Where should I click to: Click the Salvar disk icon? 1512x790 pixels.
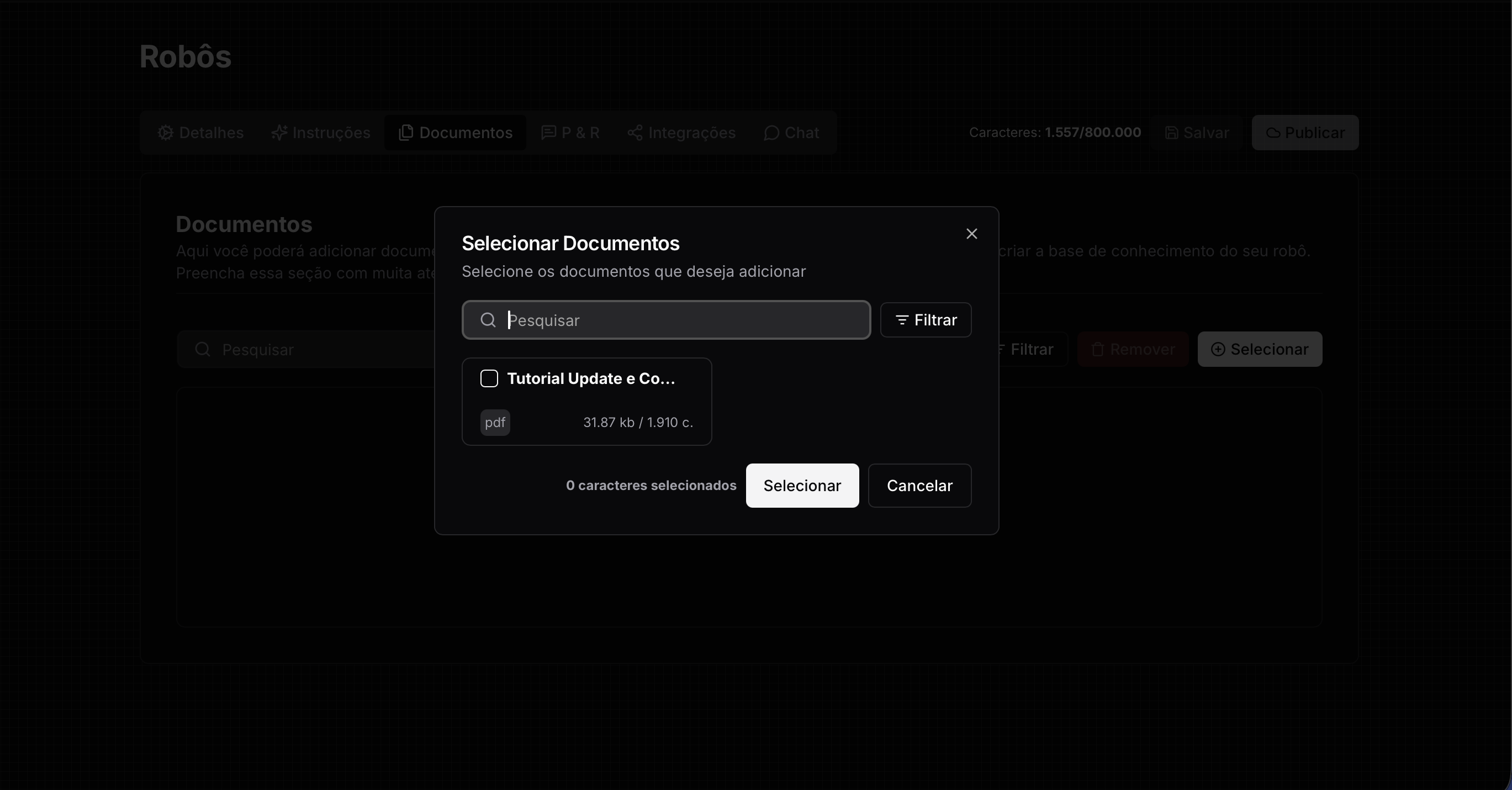pos(1172,133)
